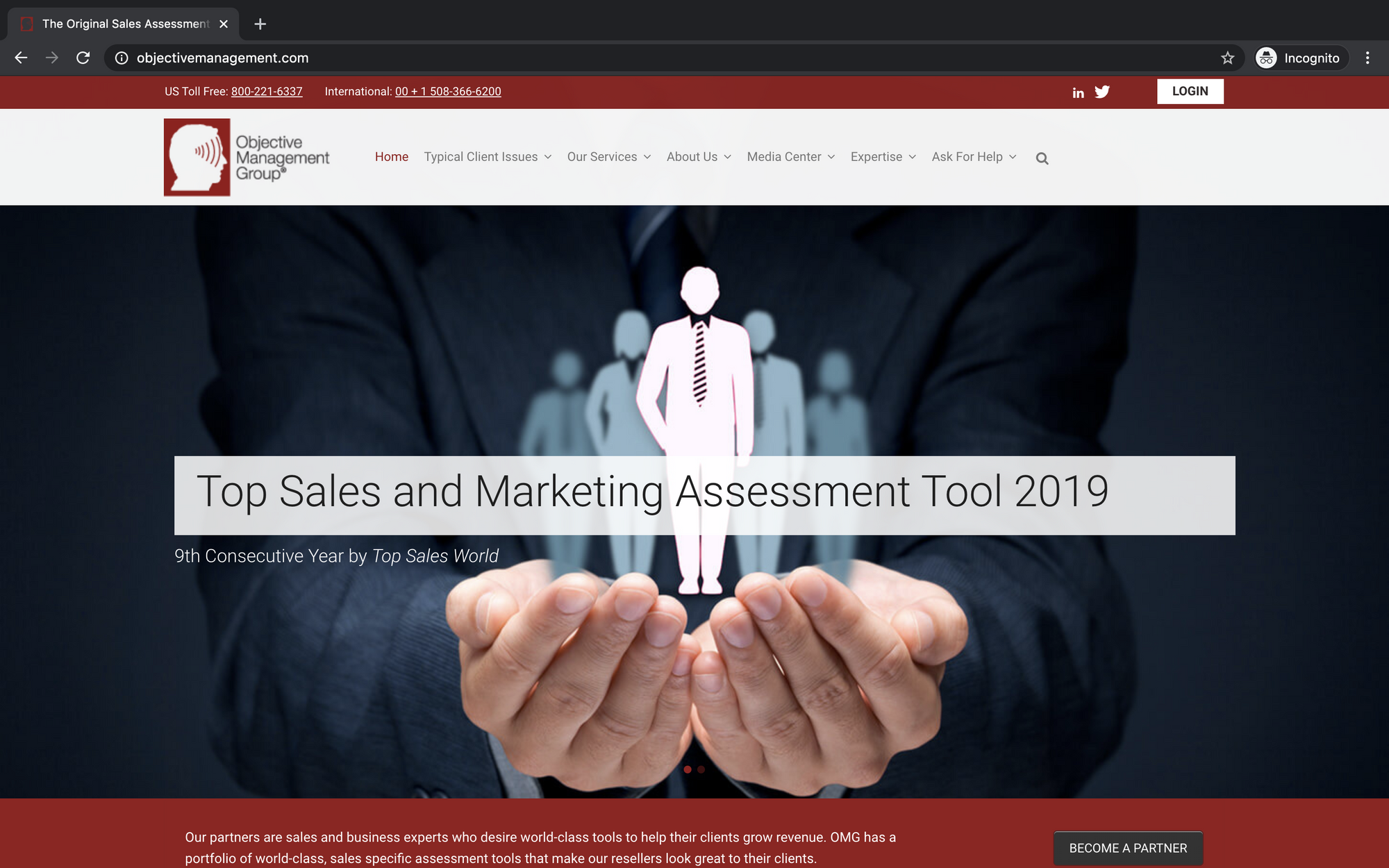Open the Twitter bird icon
1389x868 pixels.
1102,92
